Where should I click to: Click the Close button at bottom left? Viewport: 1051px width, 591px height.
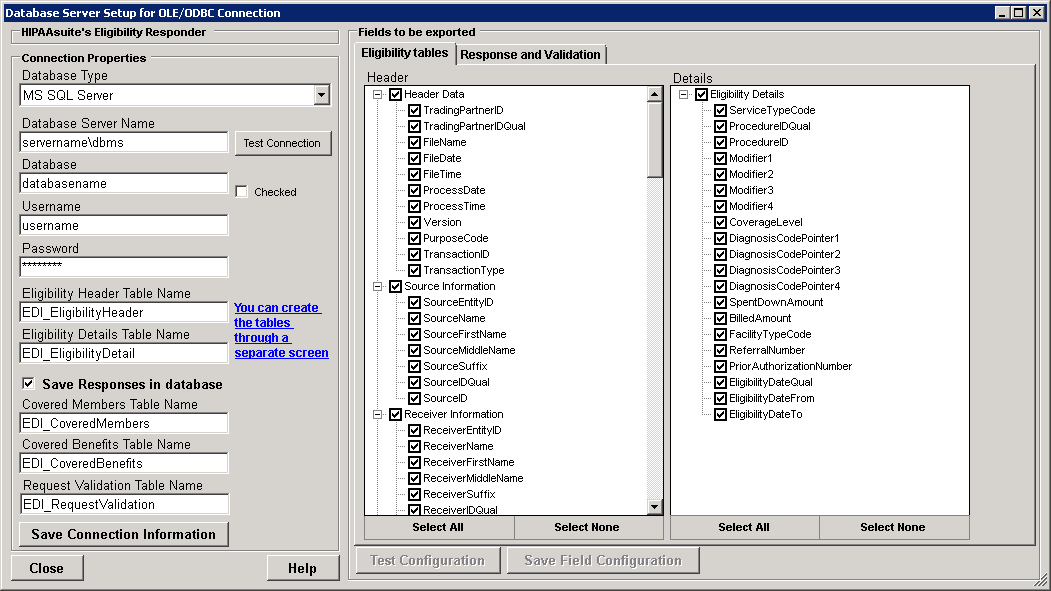(47, 568)
